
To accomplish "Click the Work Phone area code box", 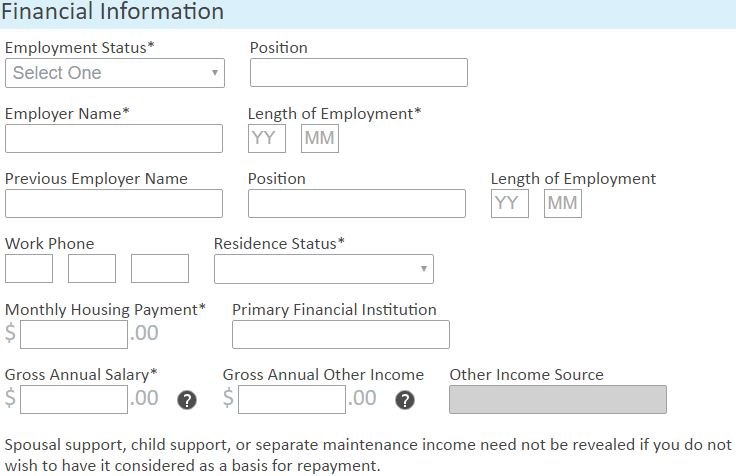I will click(x=29, y=269).
